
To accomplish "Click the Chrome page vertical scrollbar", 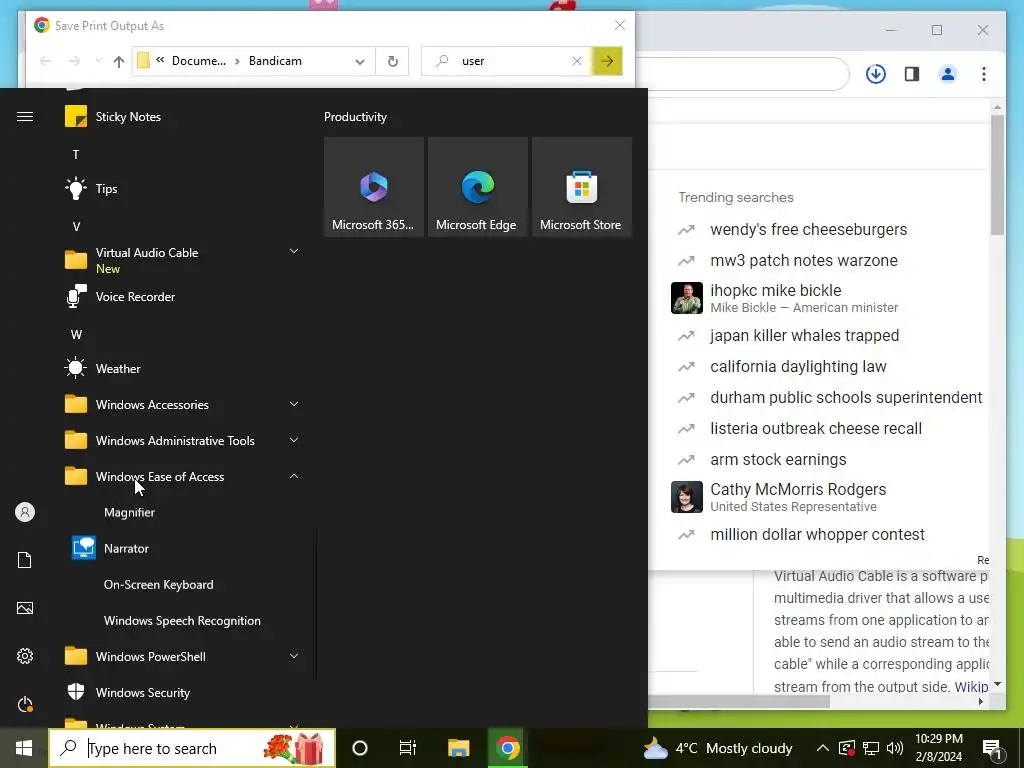I will pos(997,175).
